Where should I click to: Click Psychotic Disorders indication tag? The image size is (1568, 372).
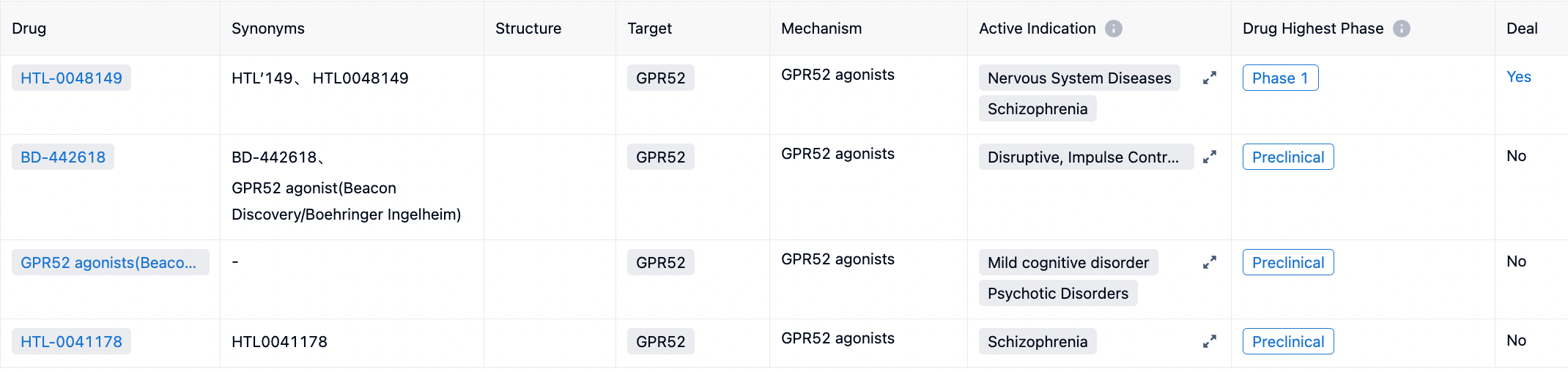(1057, 294)
